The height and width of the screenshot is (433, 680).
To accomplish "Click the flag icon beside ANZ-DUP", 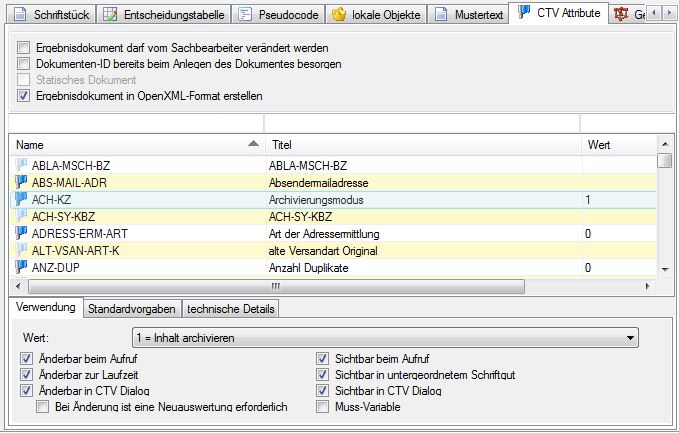I will point(22,267).
